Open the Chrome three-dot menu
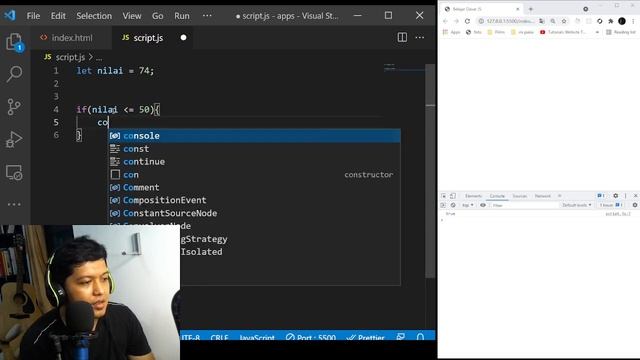 tap(633, 21)
